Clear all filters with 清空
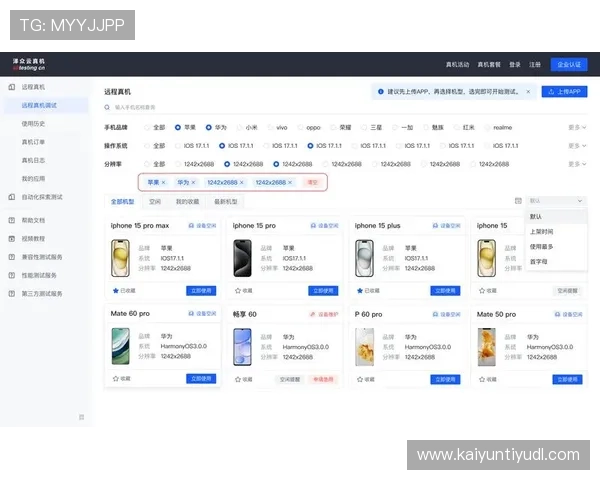The width and height of the screenshot is (600, 480). tap(313, 183)
